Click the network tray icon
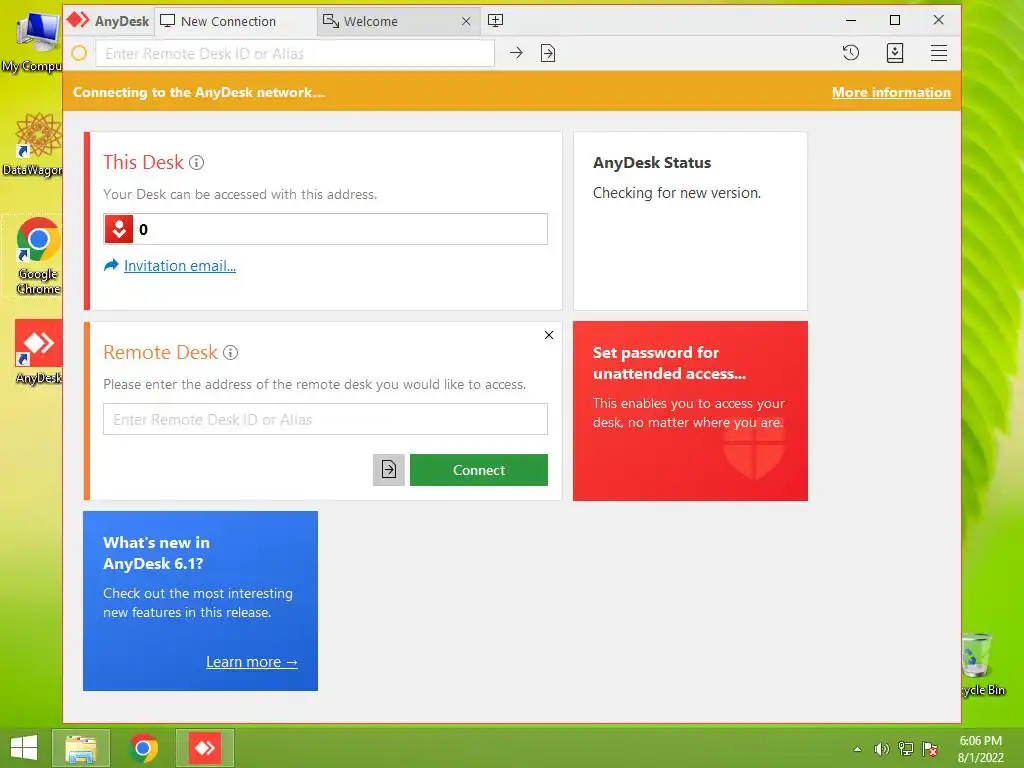This screenshot has height=768, width=1024. 906,749
